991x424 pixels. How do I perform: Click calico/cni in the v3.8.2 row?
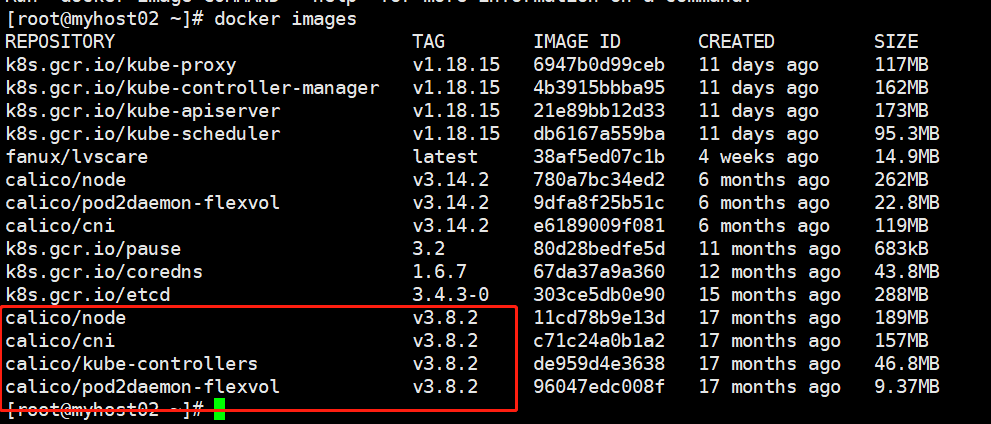[60, 341]
